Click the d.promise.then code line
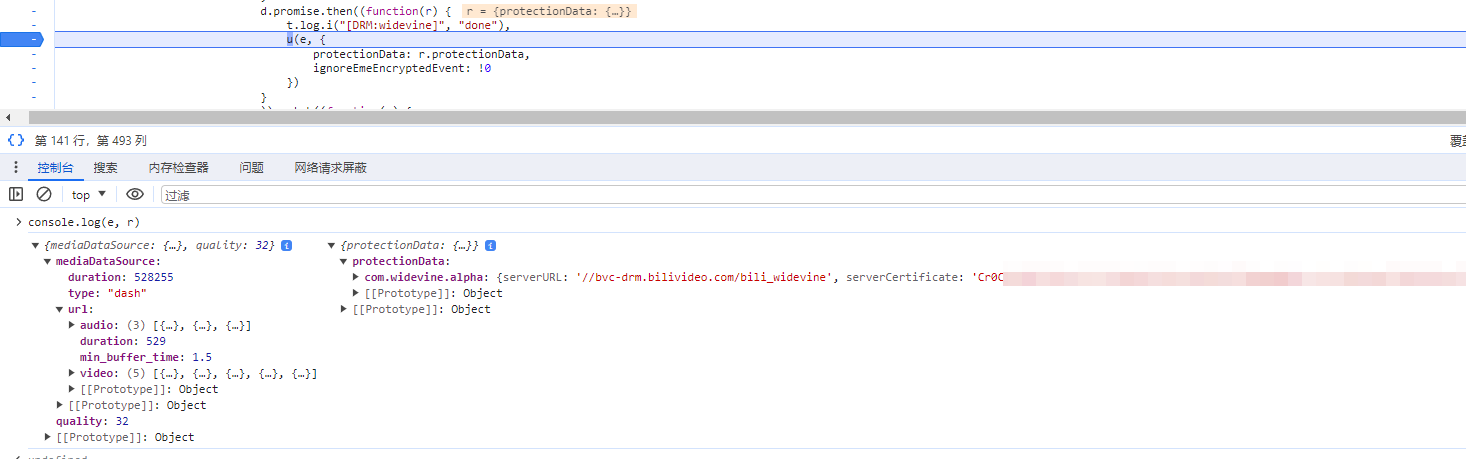1466x459 pixels. tap(356, 10)
